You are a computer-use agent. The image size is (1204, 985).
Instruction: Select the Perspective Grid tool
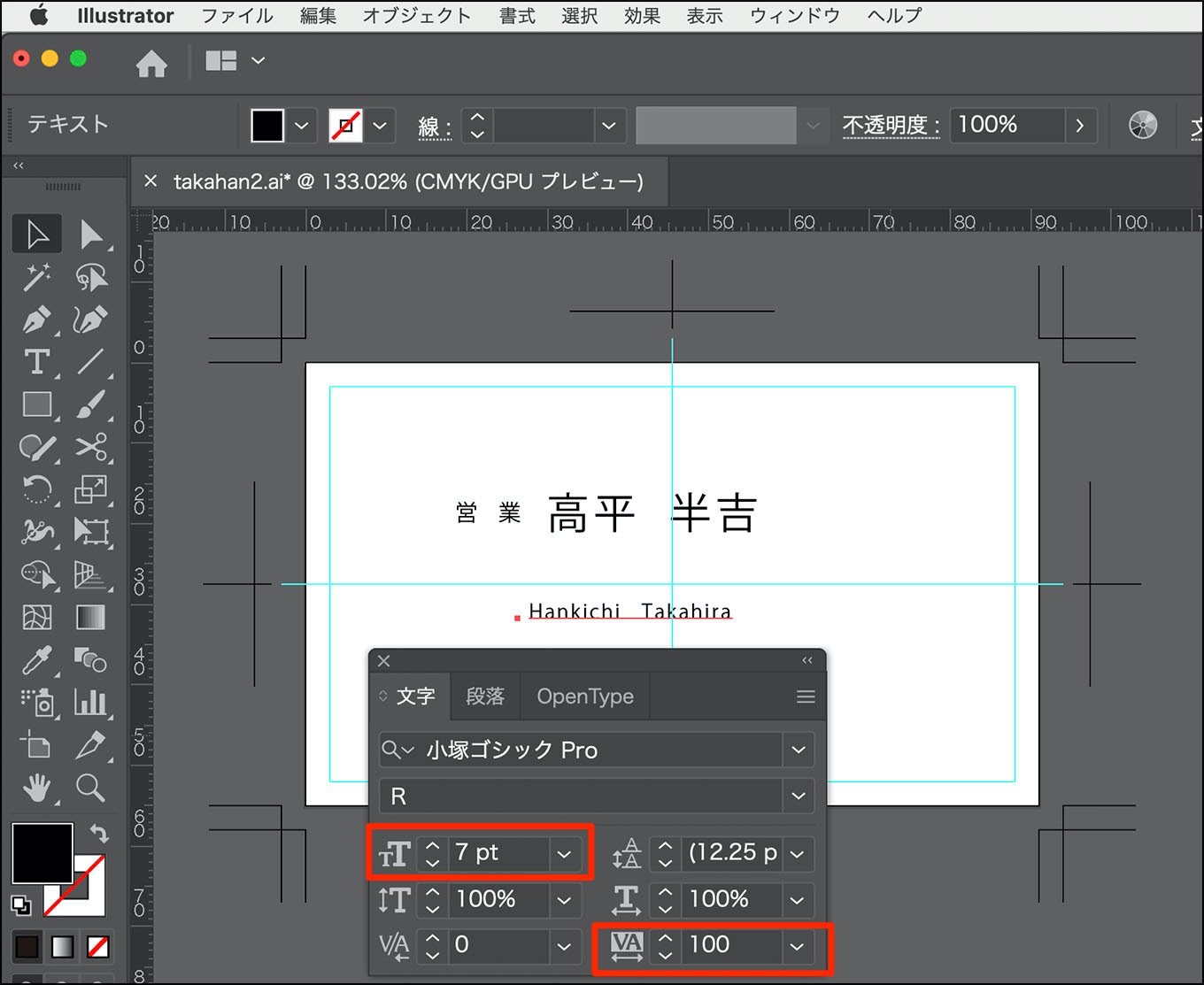point(90,574)
